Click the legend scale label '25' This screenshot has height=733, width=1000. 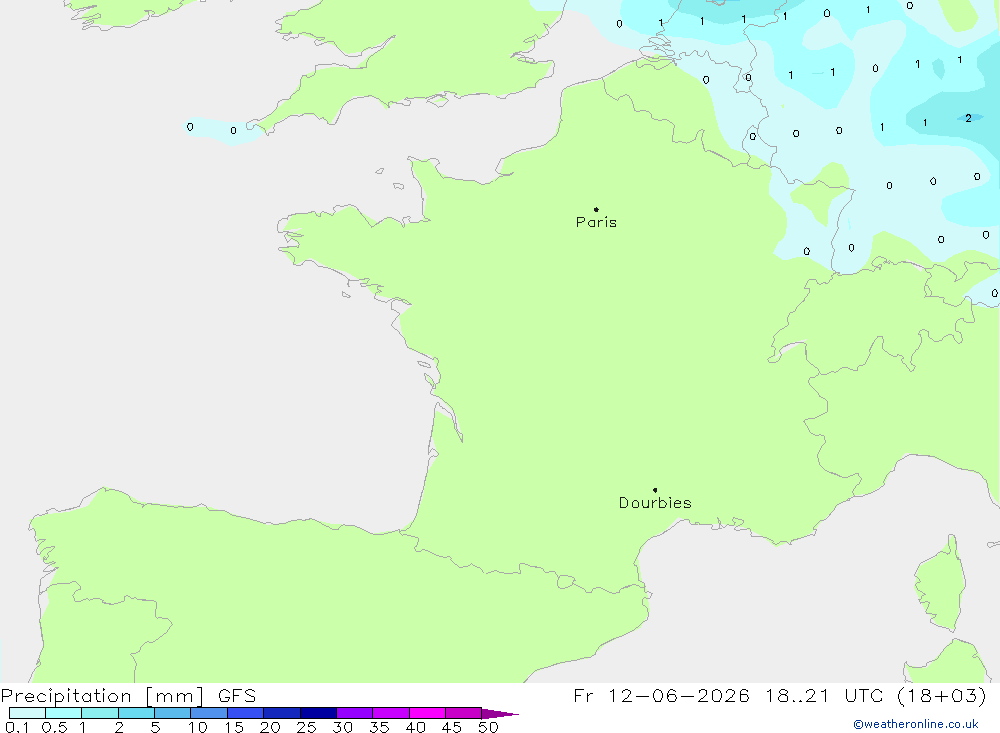click(306, 727)
